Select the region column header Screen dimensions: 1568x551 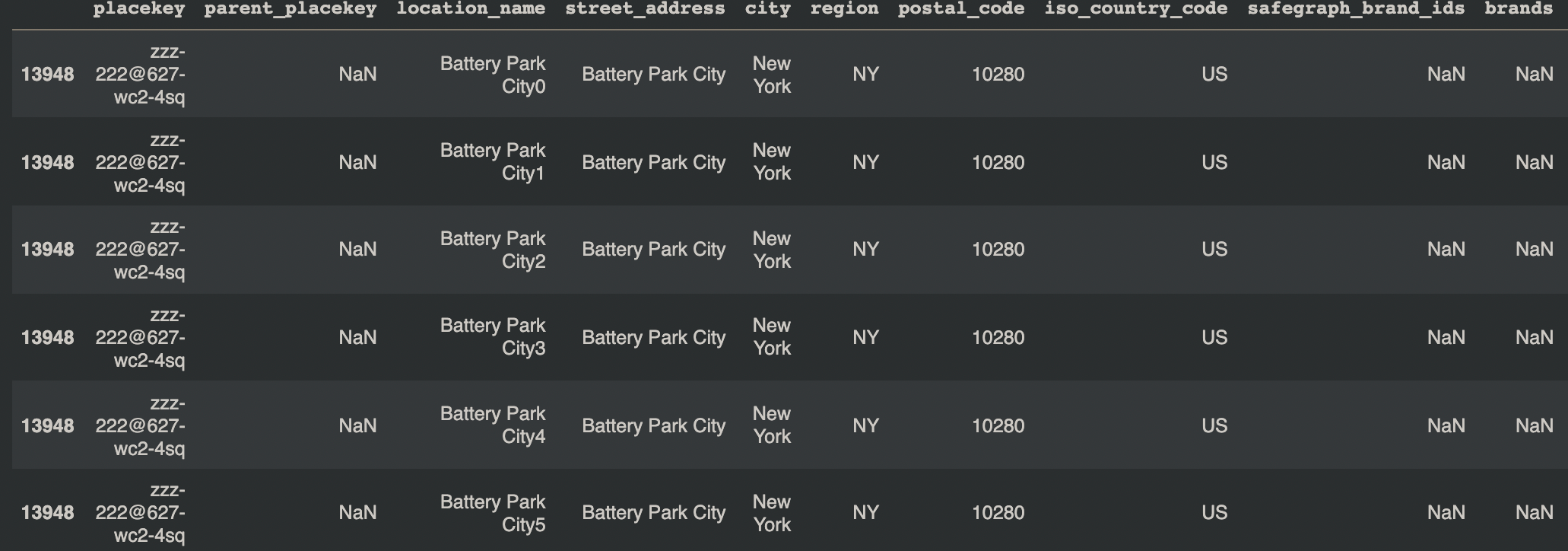844,9
